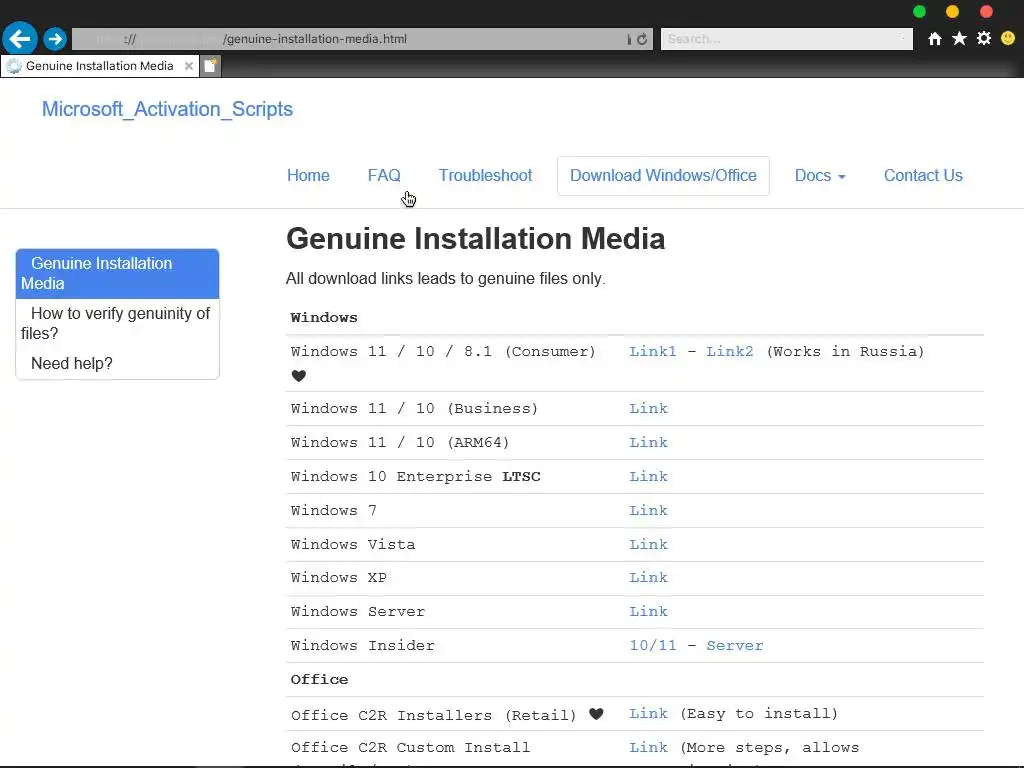Go to the Home nav item
This screenshot has width=1024, height=768.
(308, 176)
